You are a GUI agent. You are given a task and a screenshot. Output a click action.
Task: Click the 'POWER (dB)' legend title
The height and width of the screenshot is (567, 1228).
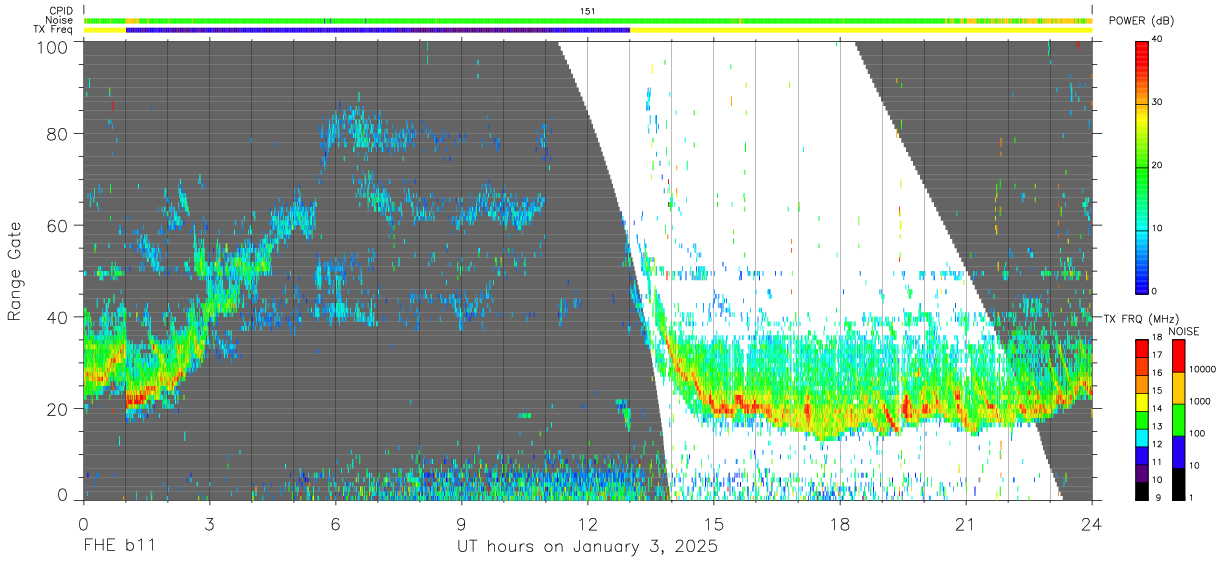1142,21
